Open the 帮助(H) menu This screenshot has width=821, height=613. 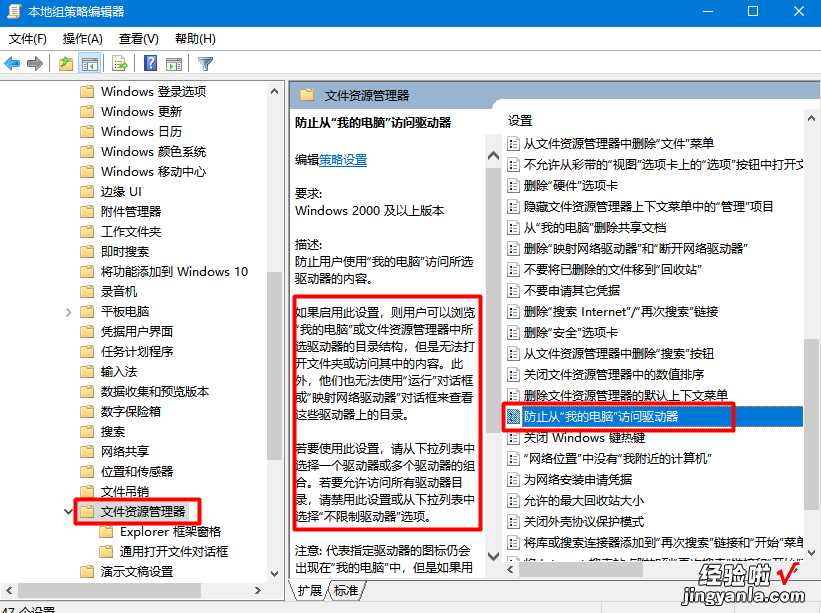pos(195,39)
